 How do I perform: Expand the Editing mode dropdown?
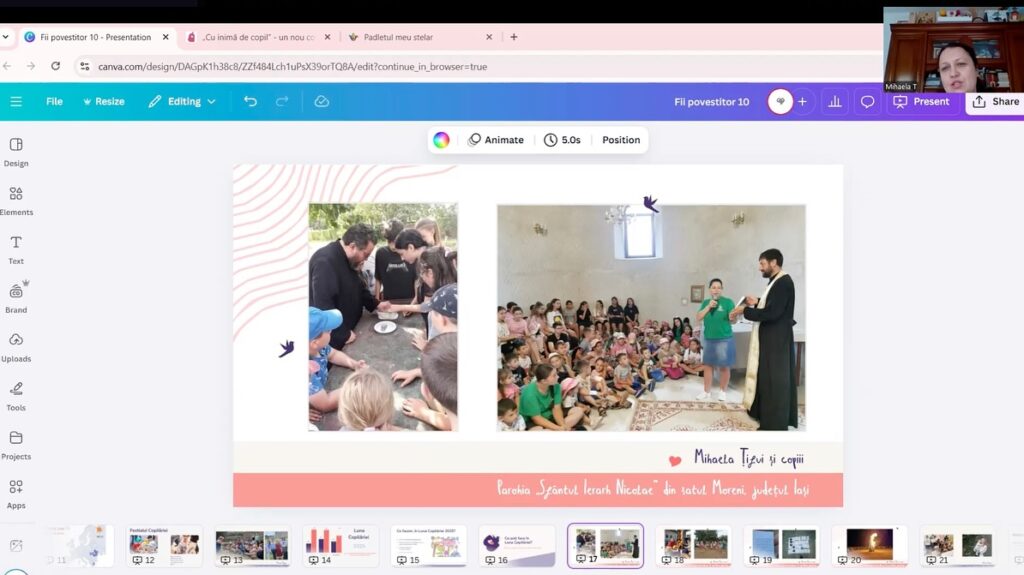click(x=182, y=101)
